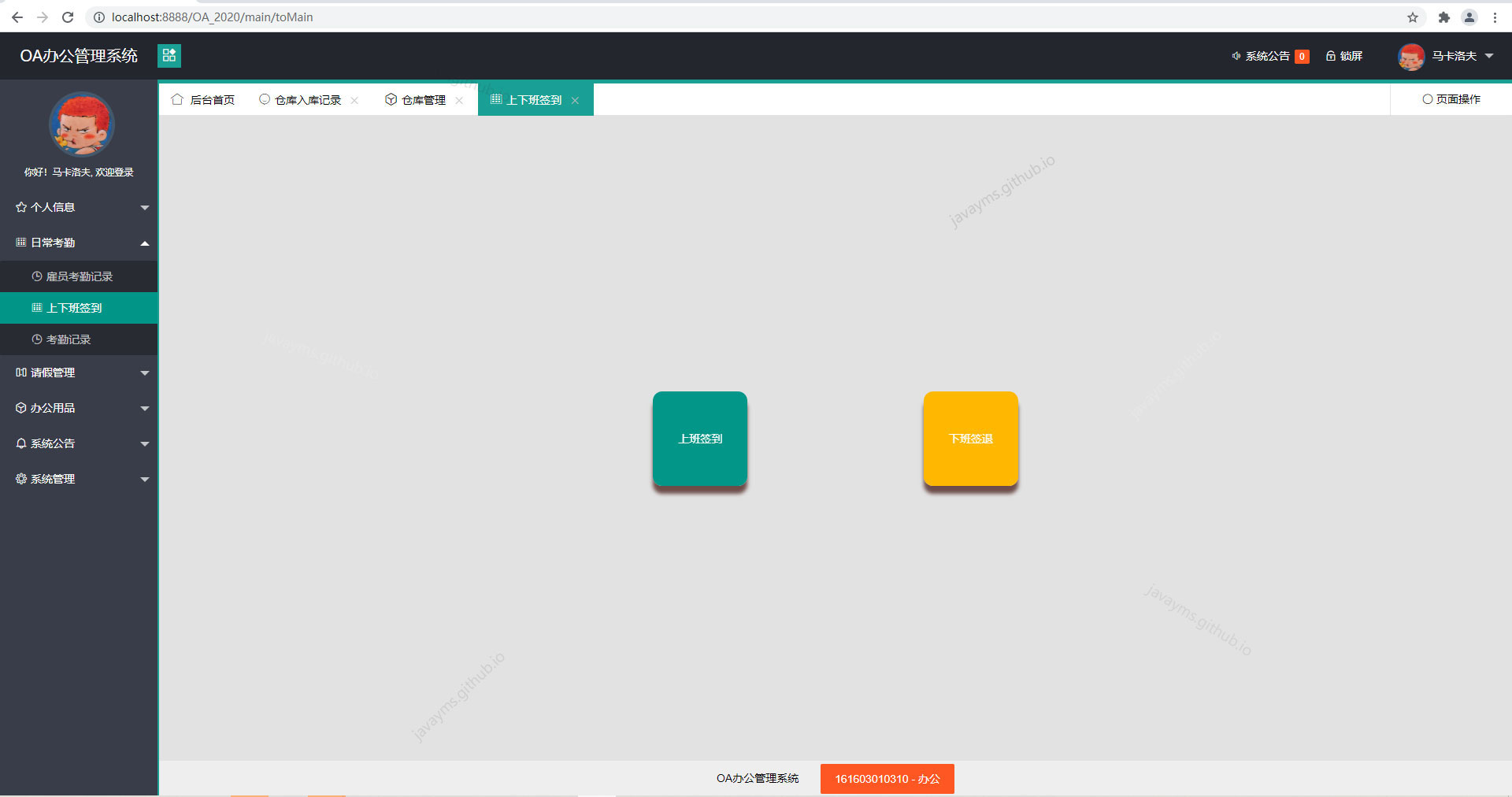The image size is (1512, 797).
Task: Open the 马卡洛夫 user dropdown
Action: pyautogui.click(x=1454, y=56)
